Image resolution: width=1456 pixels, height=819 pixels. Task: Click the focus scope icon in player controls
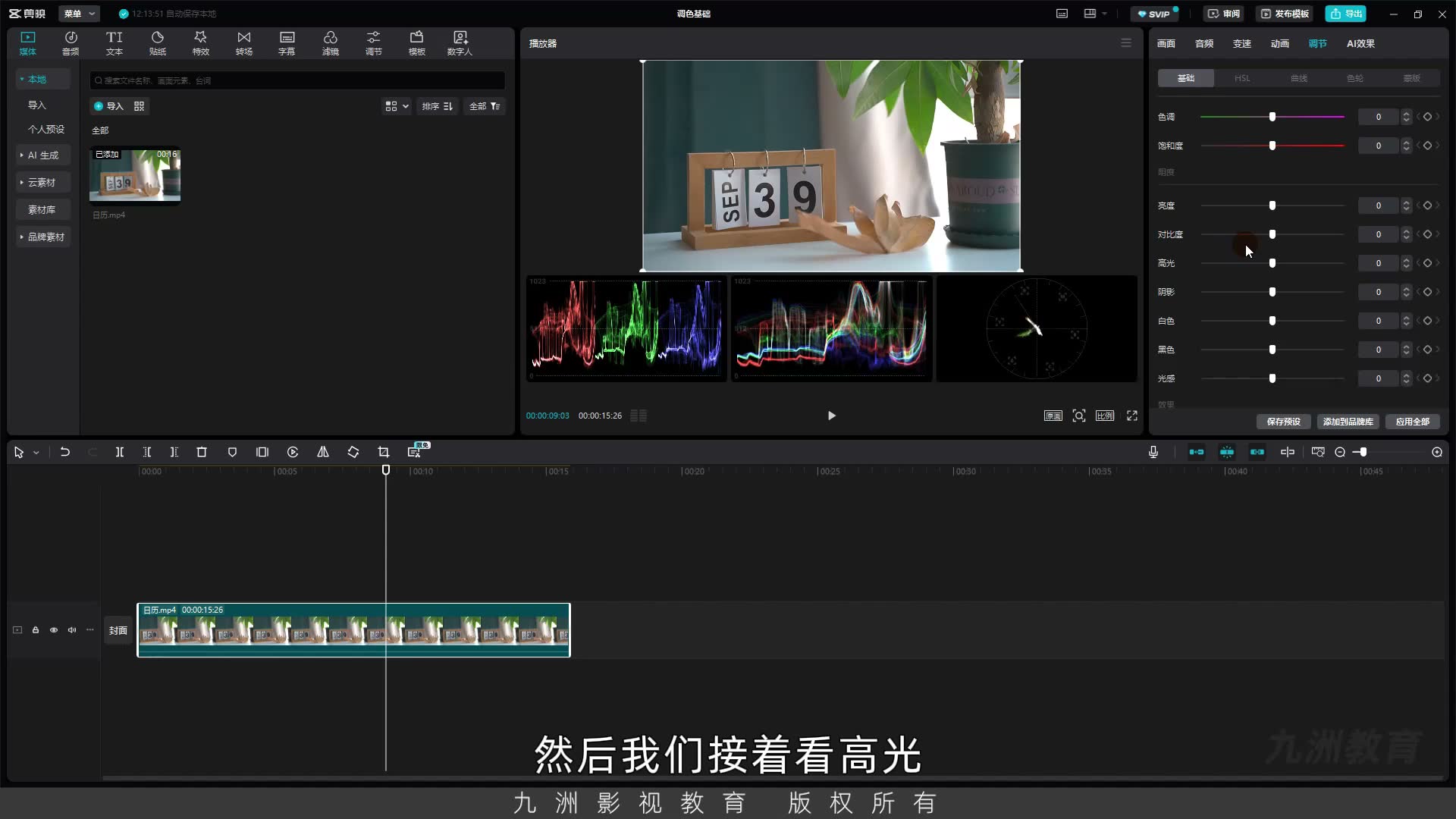1079,416
